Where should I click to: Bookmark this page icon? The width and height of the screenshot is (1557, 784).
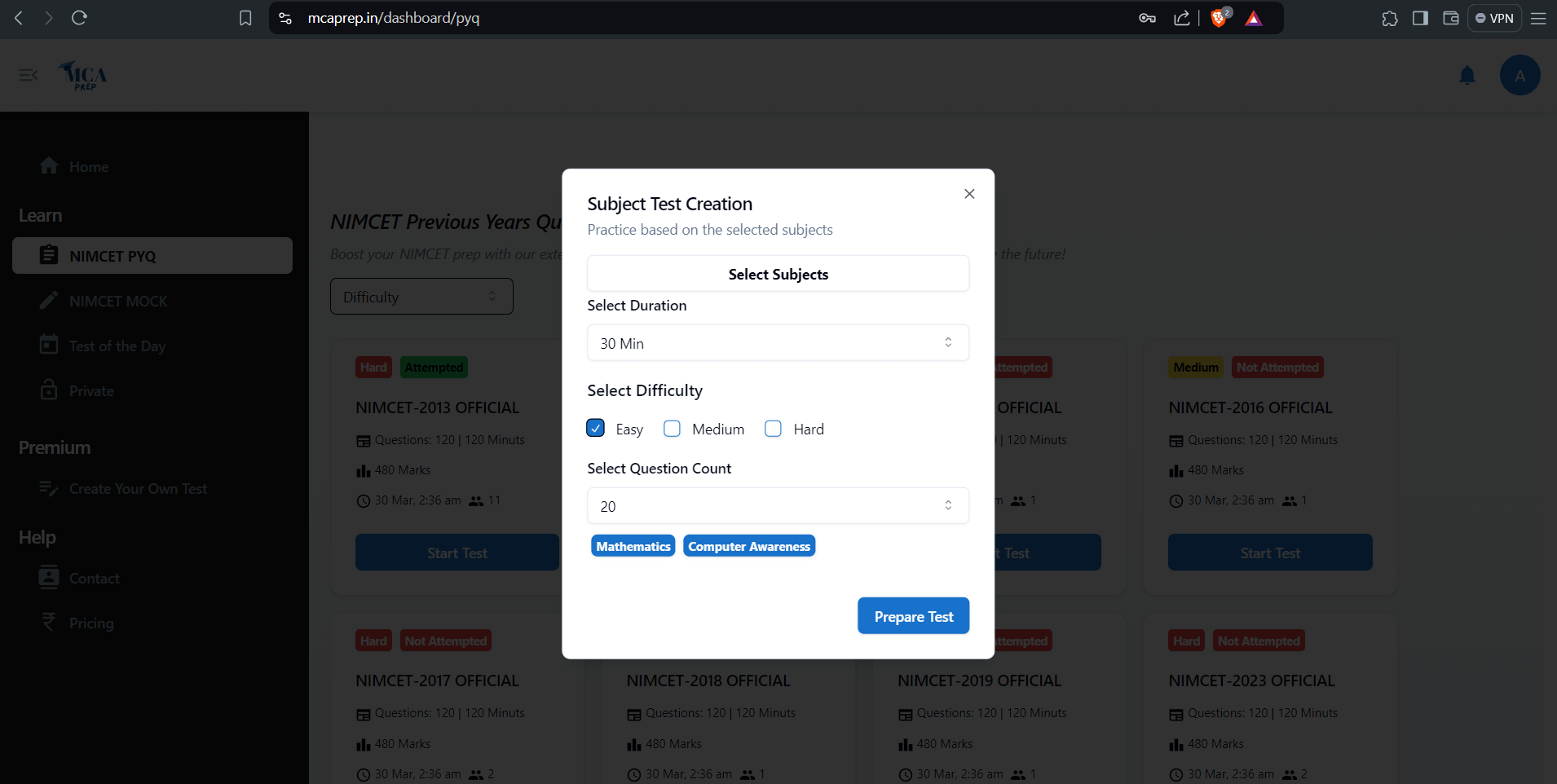(245, 18)
